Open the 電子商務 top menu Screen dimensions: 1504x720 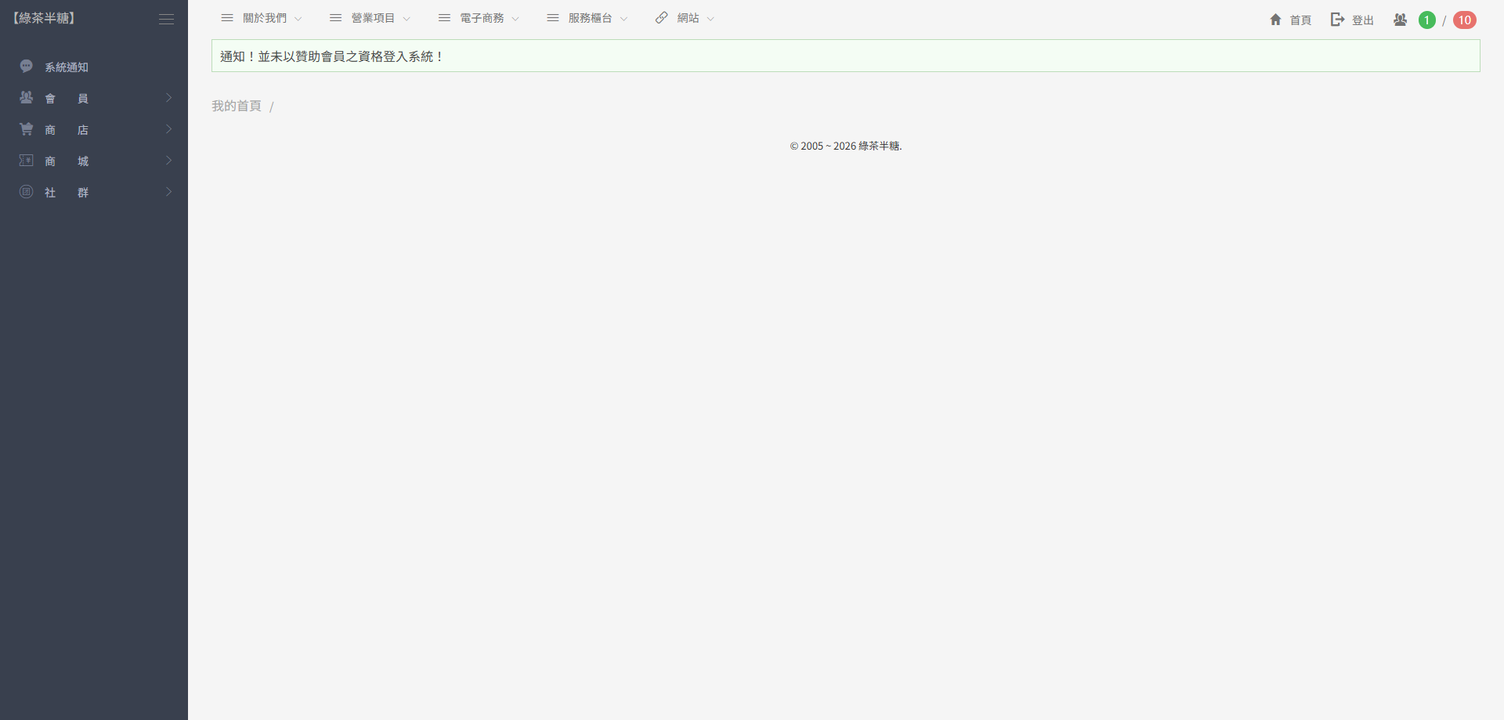pos(481,18)
